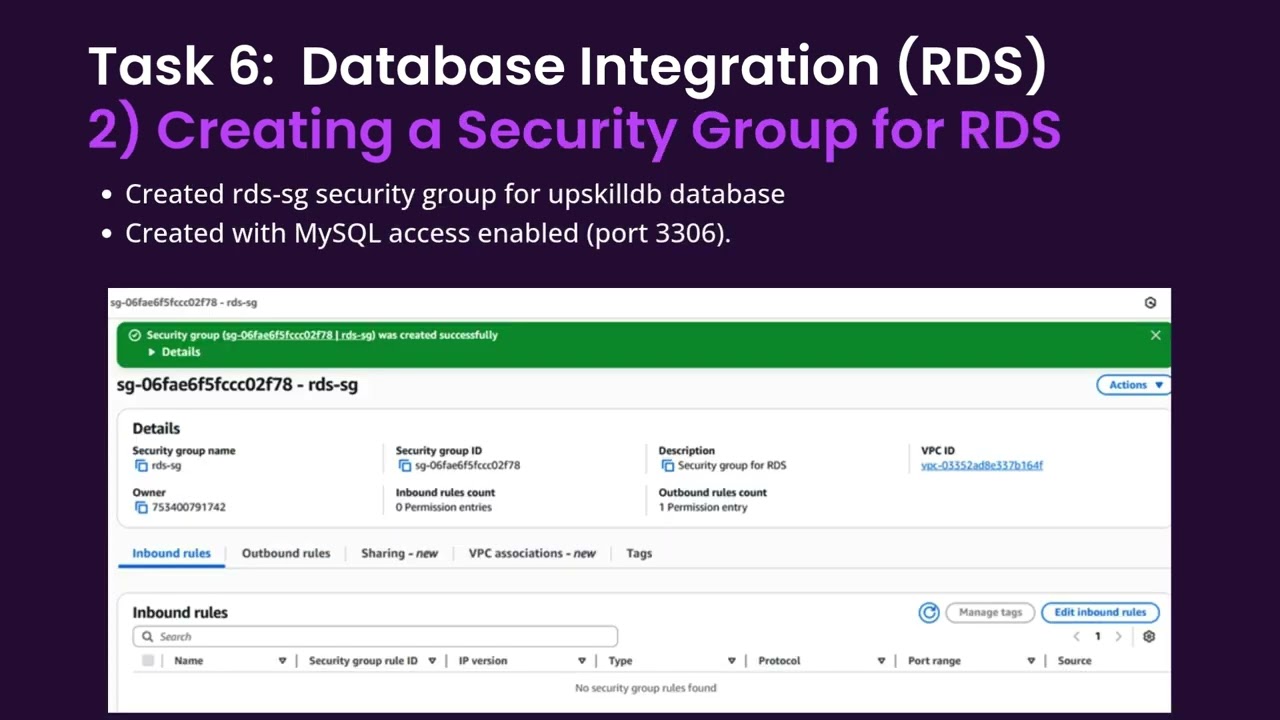The image size is (1280, 720).
Task: Click the Edit inbound rules button
Action: coord(1100,612)
